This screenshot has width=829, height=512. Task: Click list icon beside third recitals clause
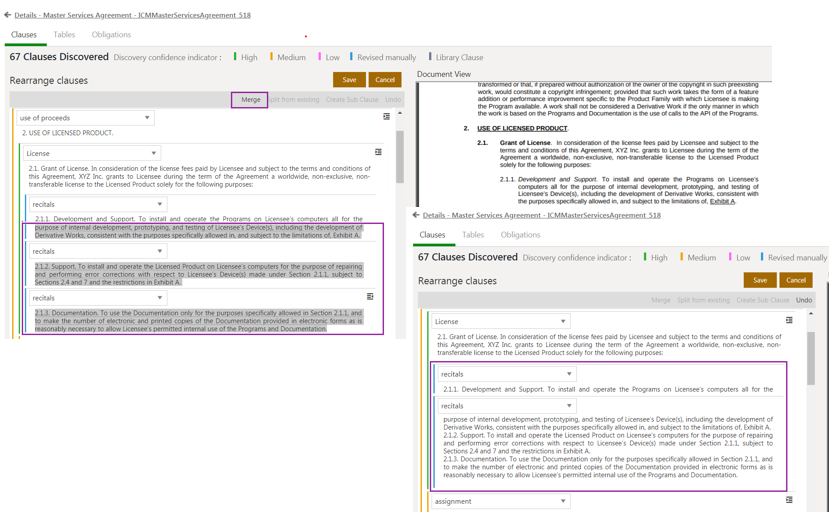[370, 297]
